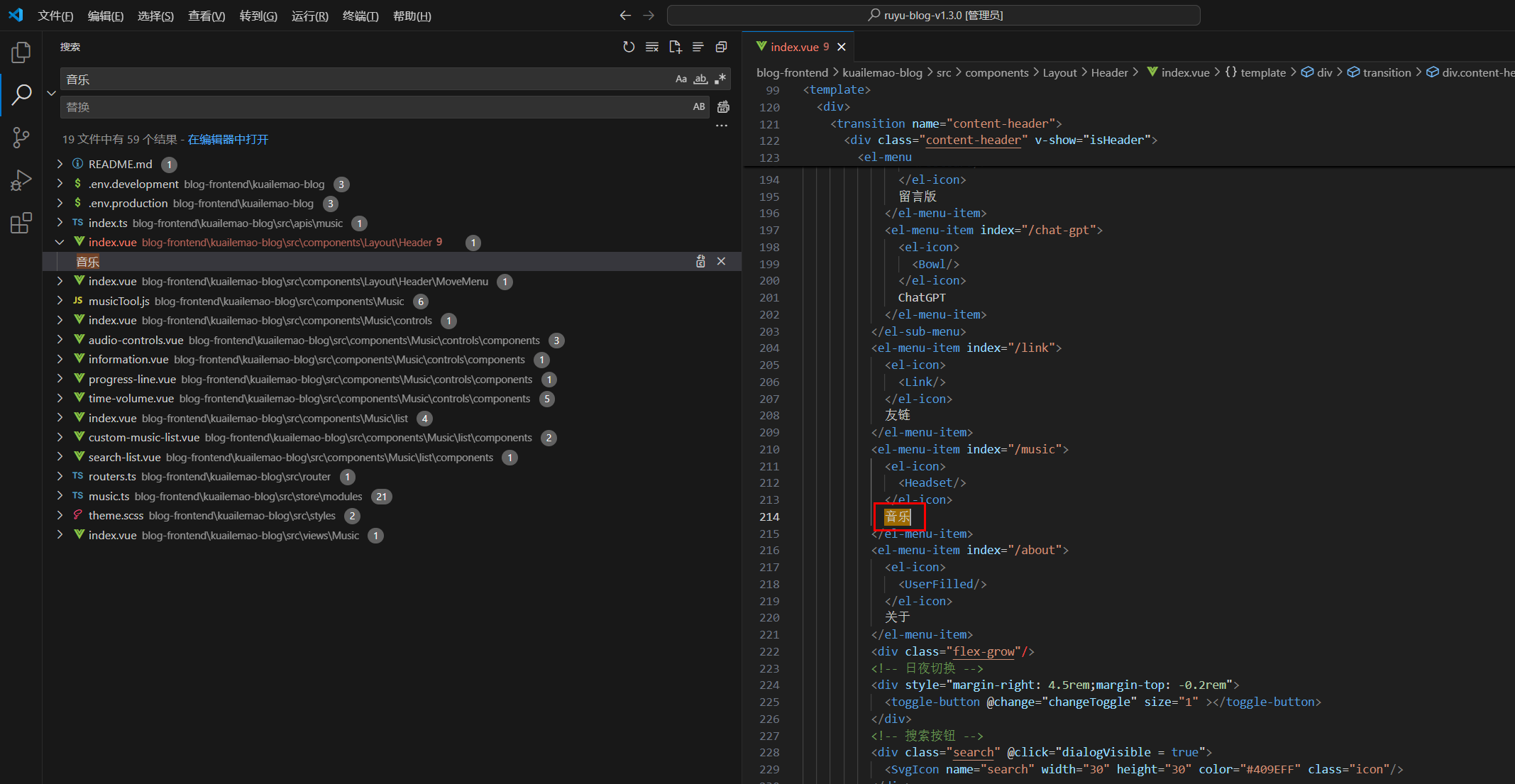Click 在编辑器中打开 link
Image resolution: width=1515 pixels, height=784 pixels.
click(x=228, y=139)
